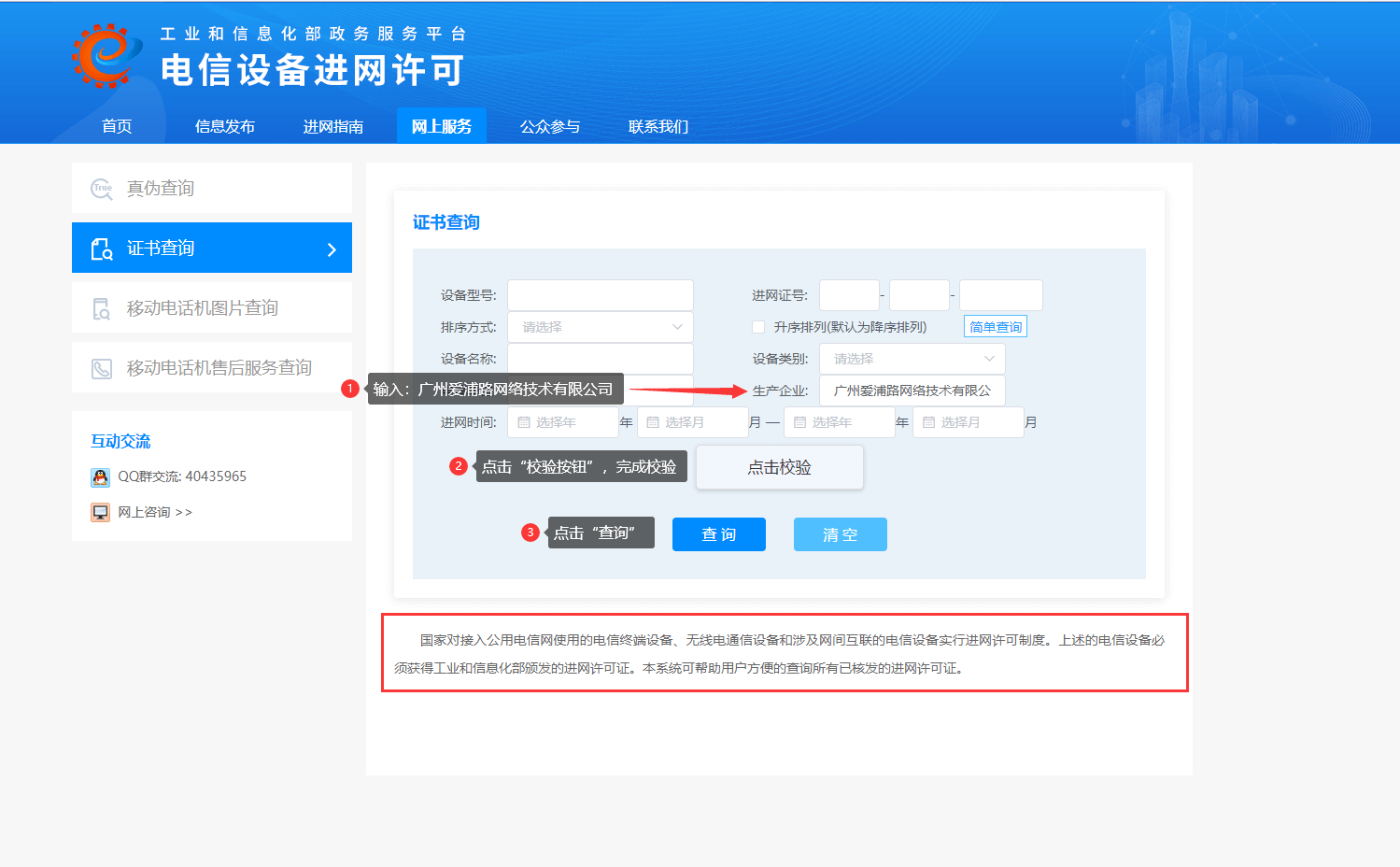Open the 排序方式 dropdown

tap(600, 327)
